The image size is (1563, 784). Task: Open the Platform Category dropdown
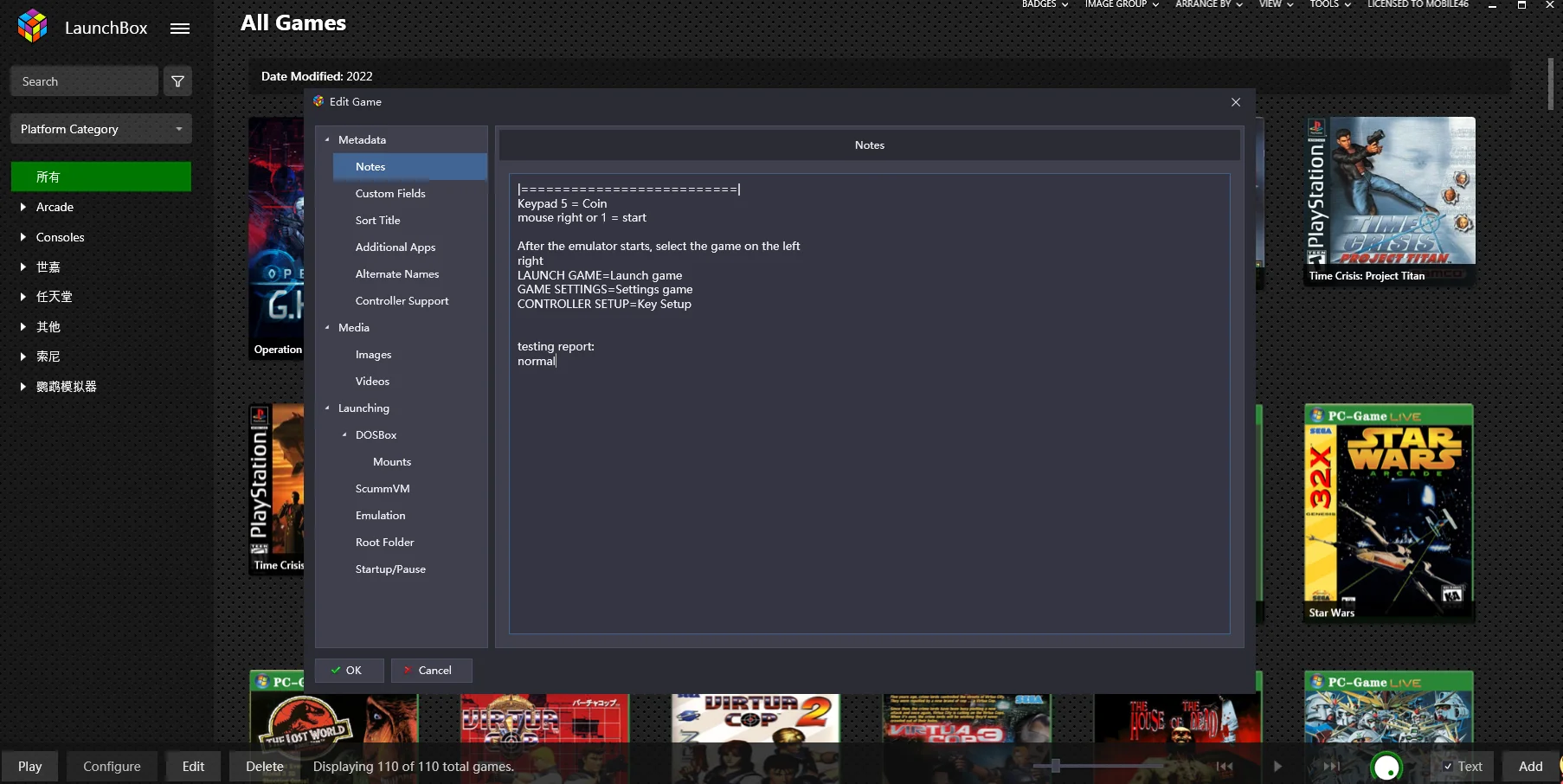pos(101,129)
